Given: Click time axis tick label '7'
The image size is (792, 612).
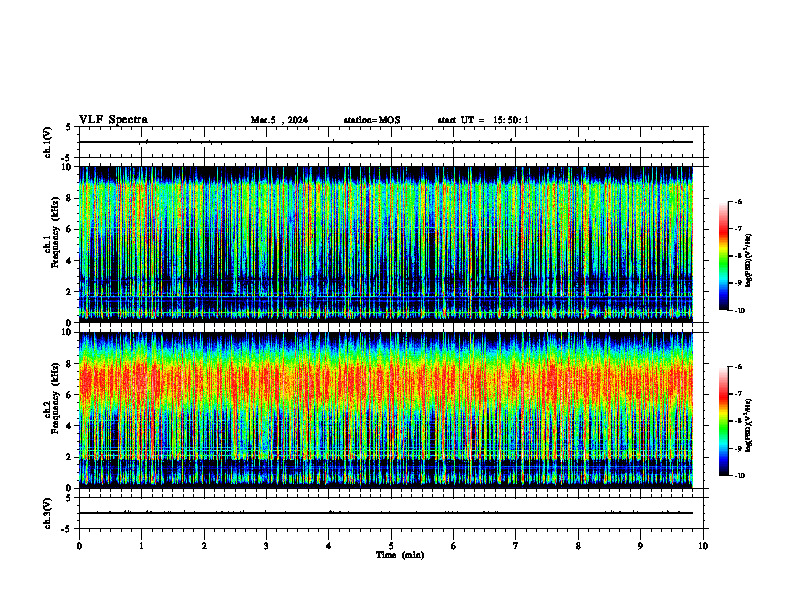Looking at the screenshot, I should tap(516, 546).
